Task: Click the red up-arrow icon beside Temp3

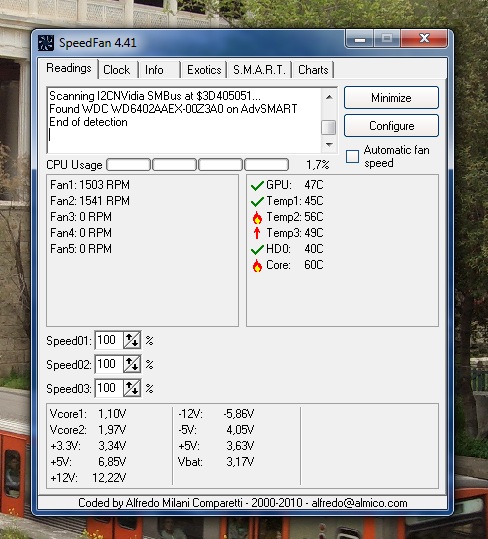Action: click(x=257, y=233)
